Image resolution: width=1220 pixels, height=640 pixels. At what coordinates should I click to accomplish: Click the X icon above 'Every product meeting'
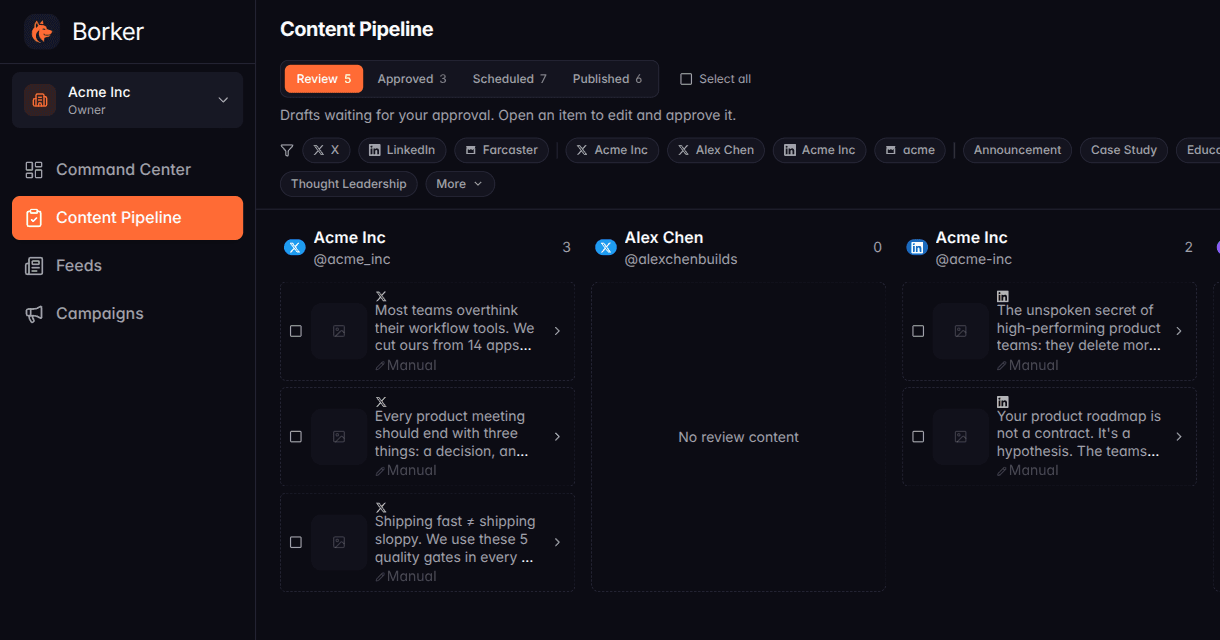click(381, 402)
